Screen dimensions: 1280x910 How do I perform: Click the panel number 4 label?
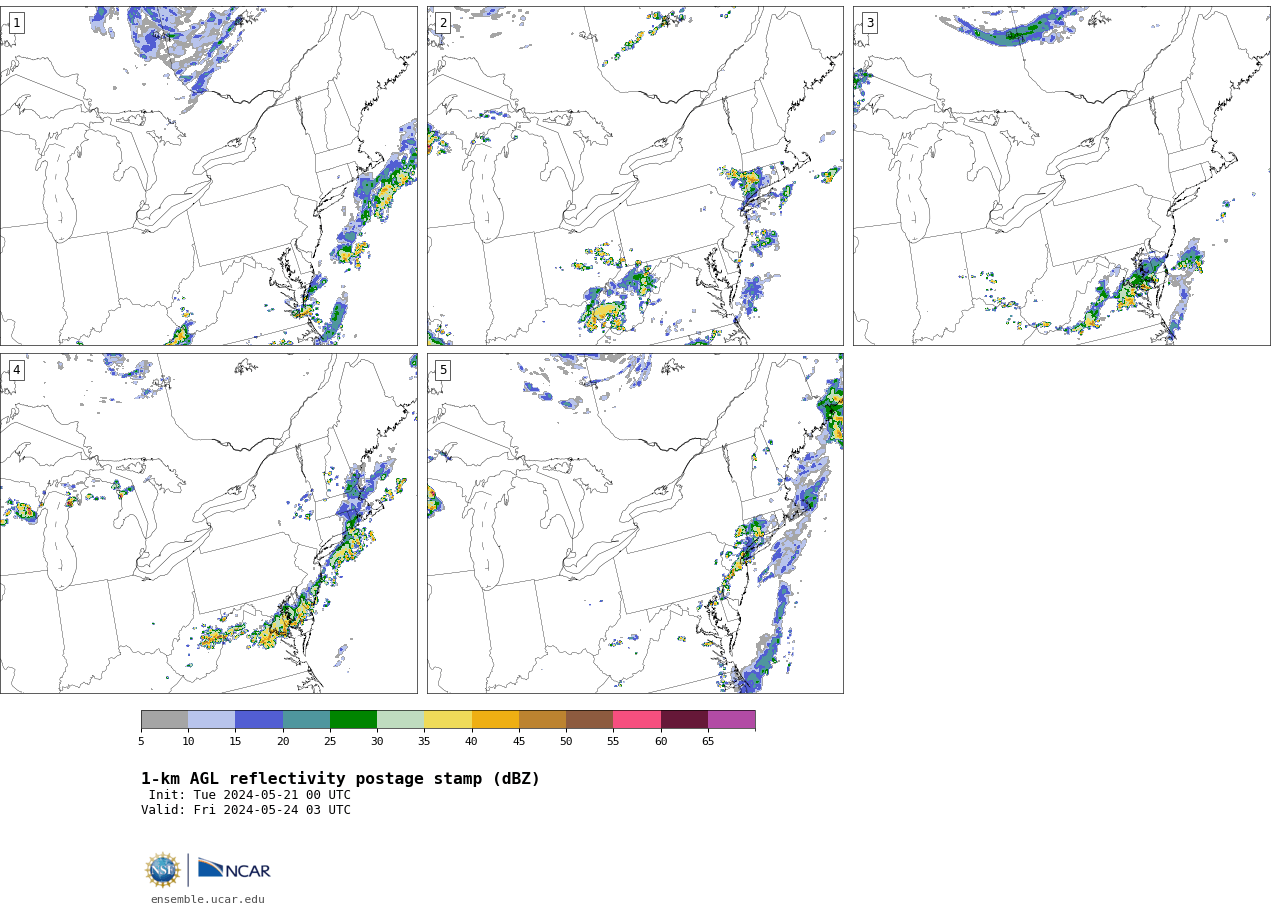point(16,370)
